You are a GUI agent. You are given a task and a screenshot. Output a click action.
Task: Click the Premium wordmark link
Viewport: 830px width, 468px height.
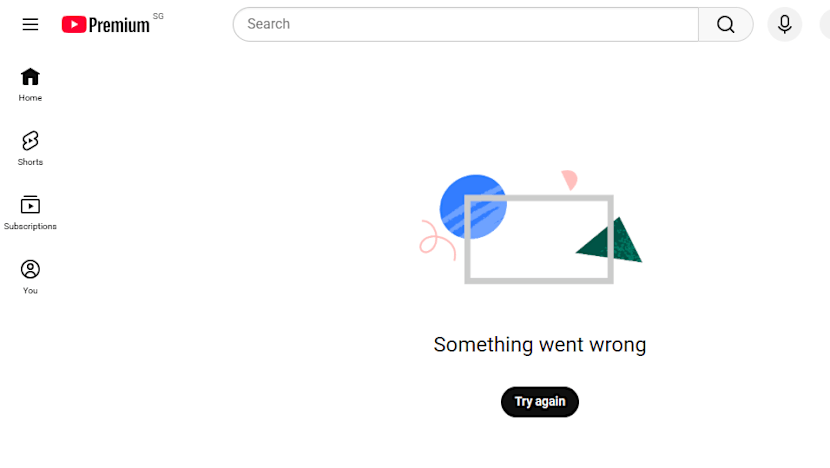tap(119, 26)
